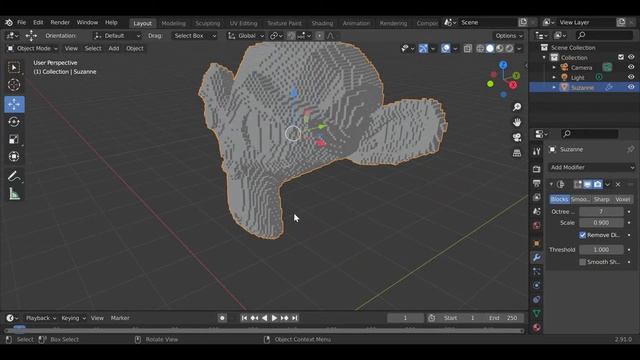The height and width of the screenshot is (360, 640).
Task: Switch to rendered viewport shading
Action: pyautogui.click(x=509, y=49)
